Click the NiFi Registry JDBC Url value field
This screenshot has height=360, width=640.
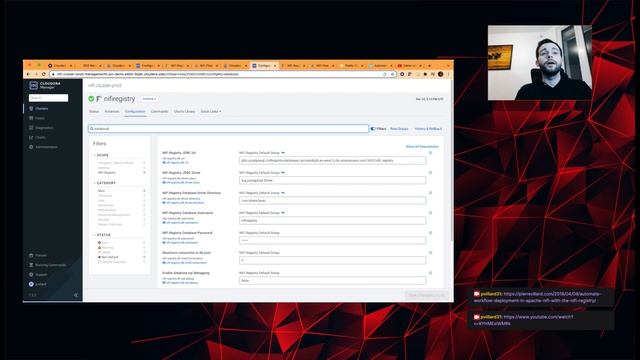tap(332, 160)
